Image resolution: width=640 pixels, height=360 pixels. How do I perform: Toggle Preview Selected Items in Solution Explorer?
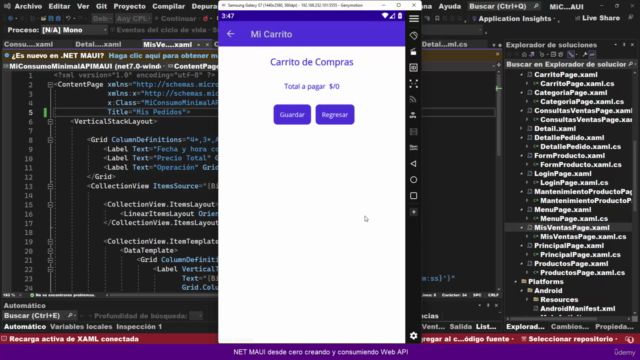tap(592, 55)
